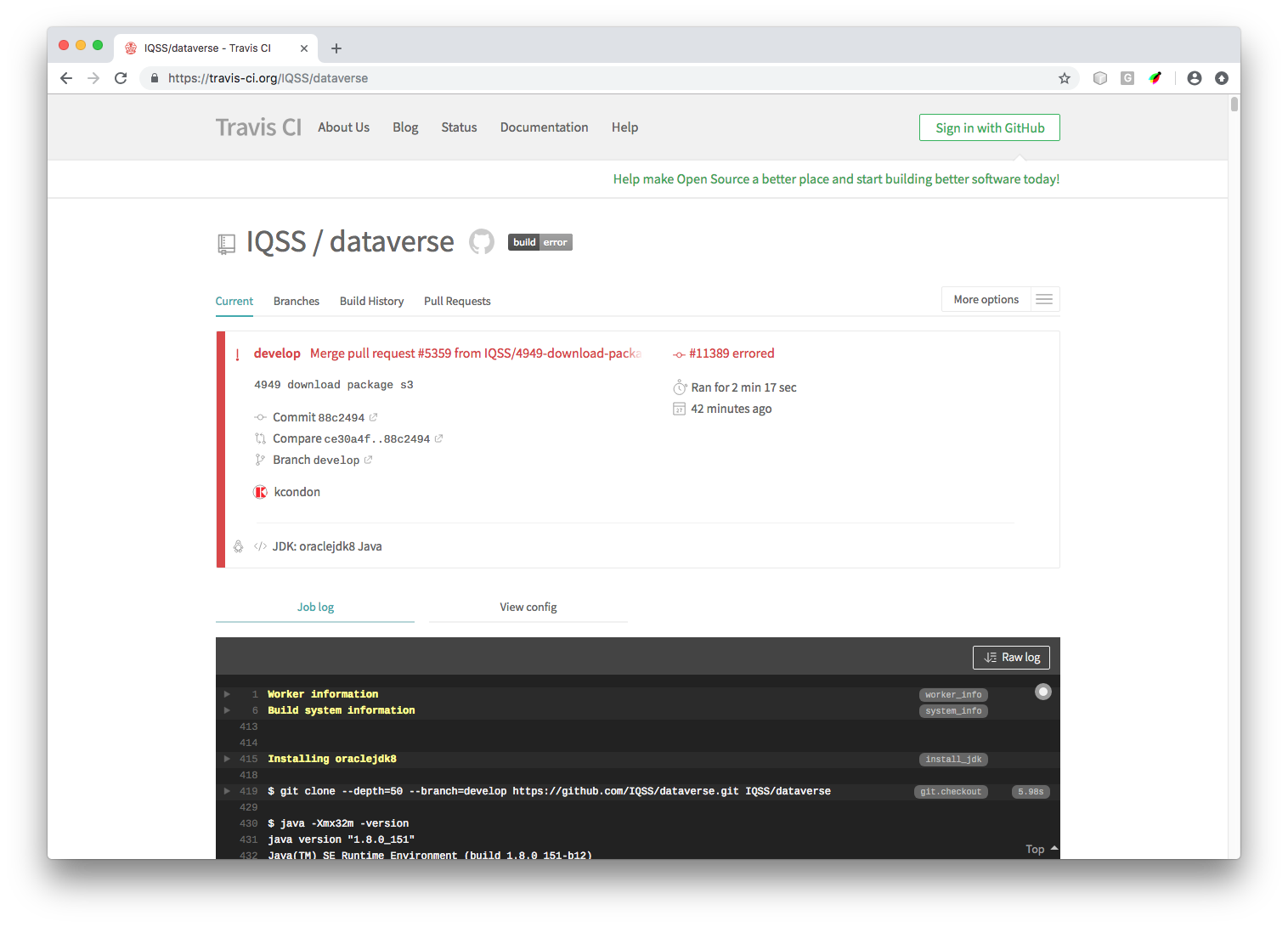The height and width of the screenshot is (927, 1288).
Task: Open the GitHub repository octocat icon
Action: (482, 242)
